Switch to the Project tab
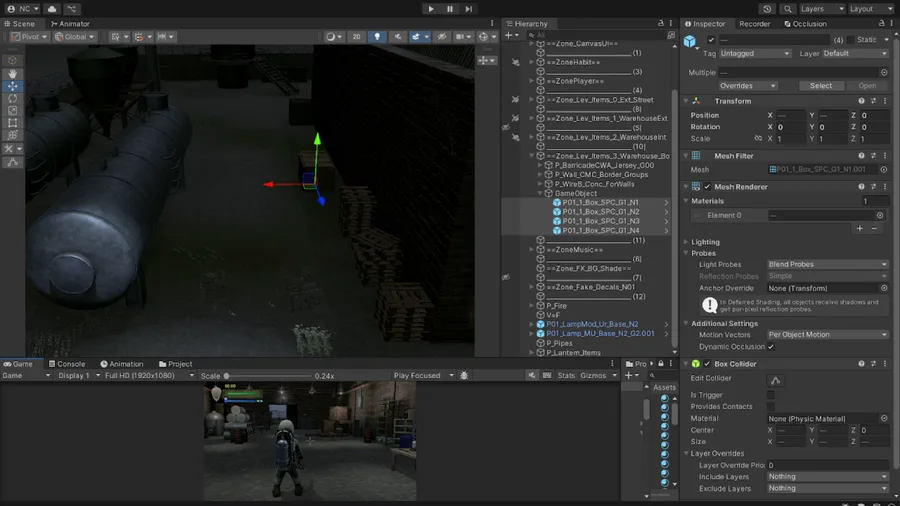900x506 pixels. click(176, 364)
